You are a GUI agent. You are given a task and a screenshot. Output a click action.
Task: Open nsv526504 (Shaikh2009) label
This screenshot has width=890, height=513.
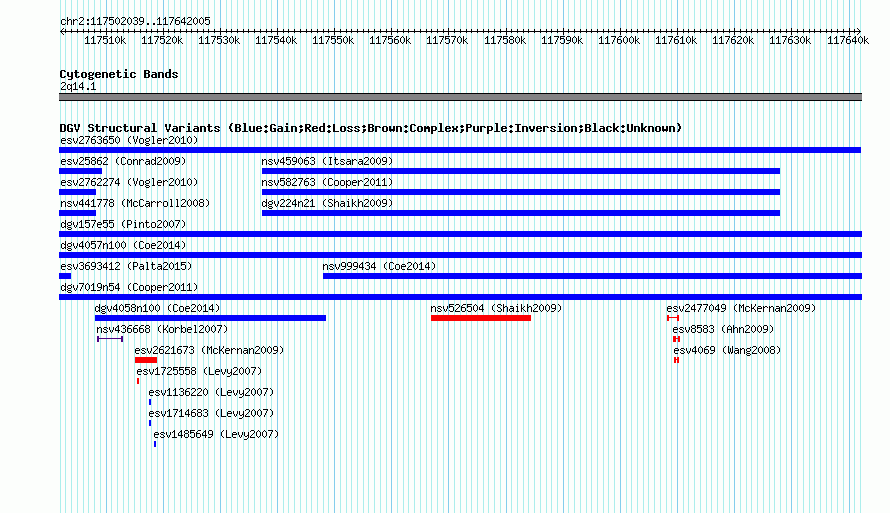[x=496, y=308]
